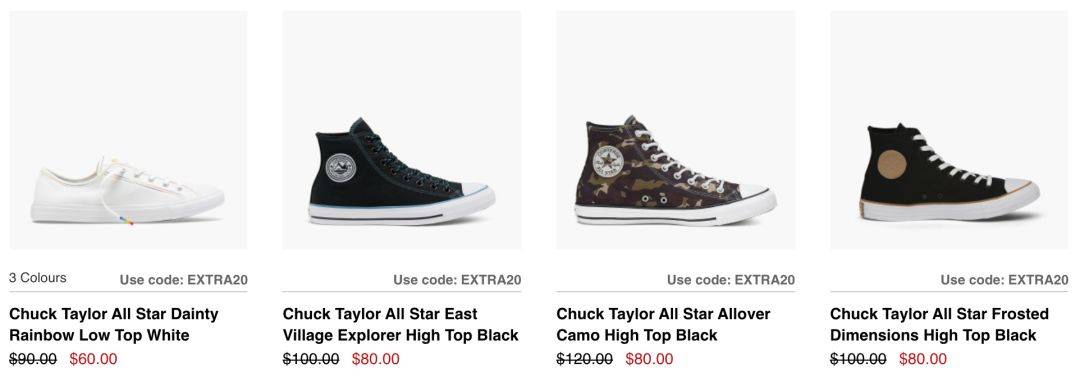Click the Chuck Taylor All Star Frosted Dimensions High Top Black title

tap(939, 325)
